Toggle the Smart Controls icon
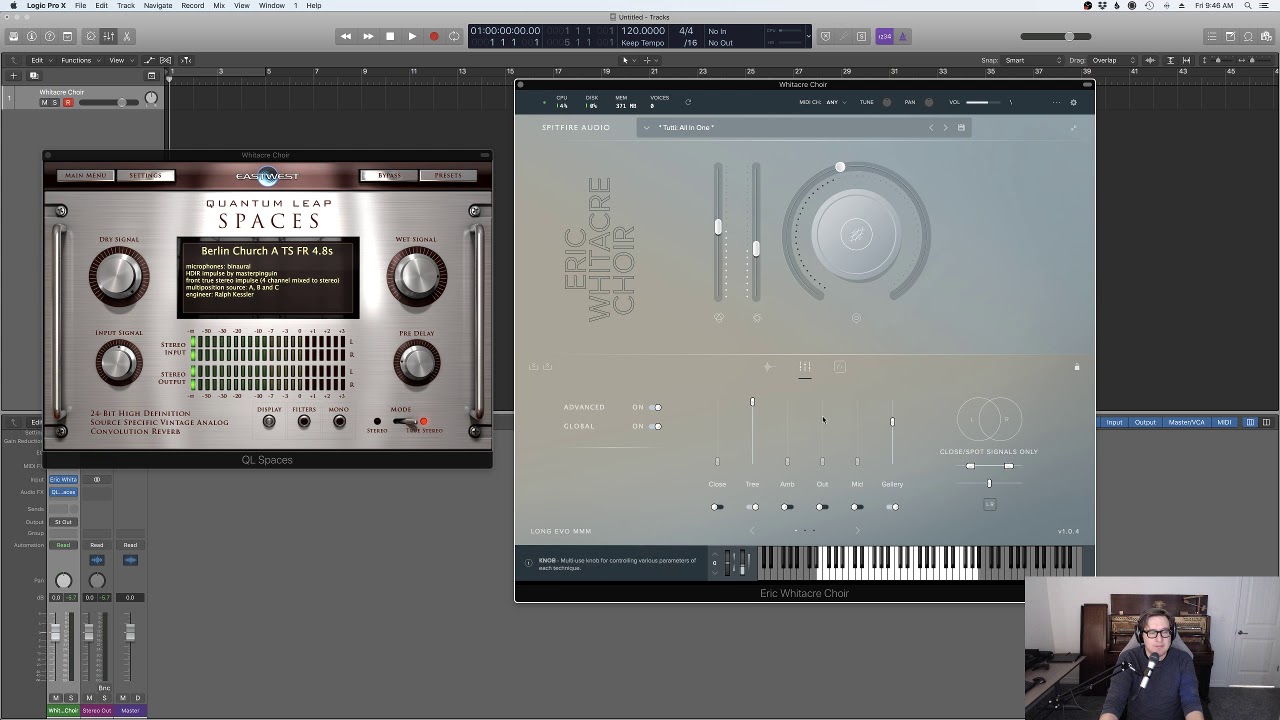Viewport: 1280px width, 720px height. click(x=91, y=37)
